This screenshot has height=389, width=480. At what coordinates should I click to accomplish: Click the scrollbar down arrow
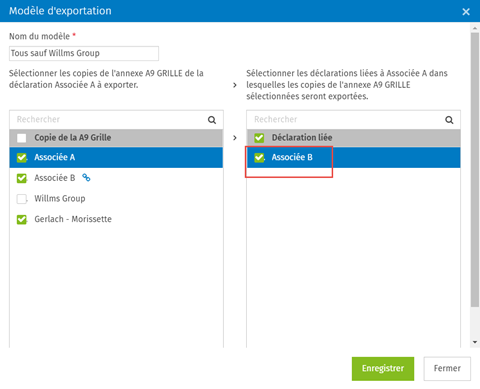coord(474,342)
